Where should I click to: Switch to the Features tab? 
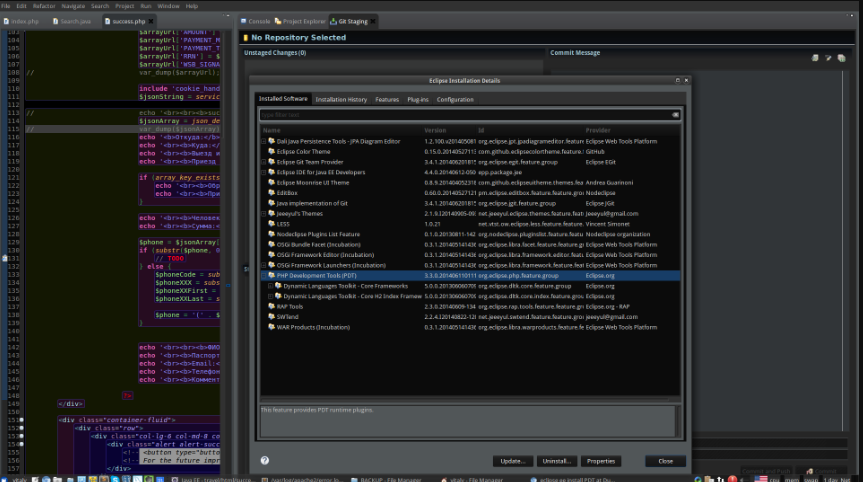387,100
